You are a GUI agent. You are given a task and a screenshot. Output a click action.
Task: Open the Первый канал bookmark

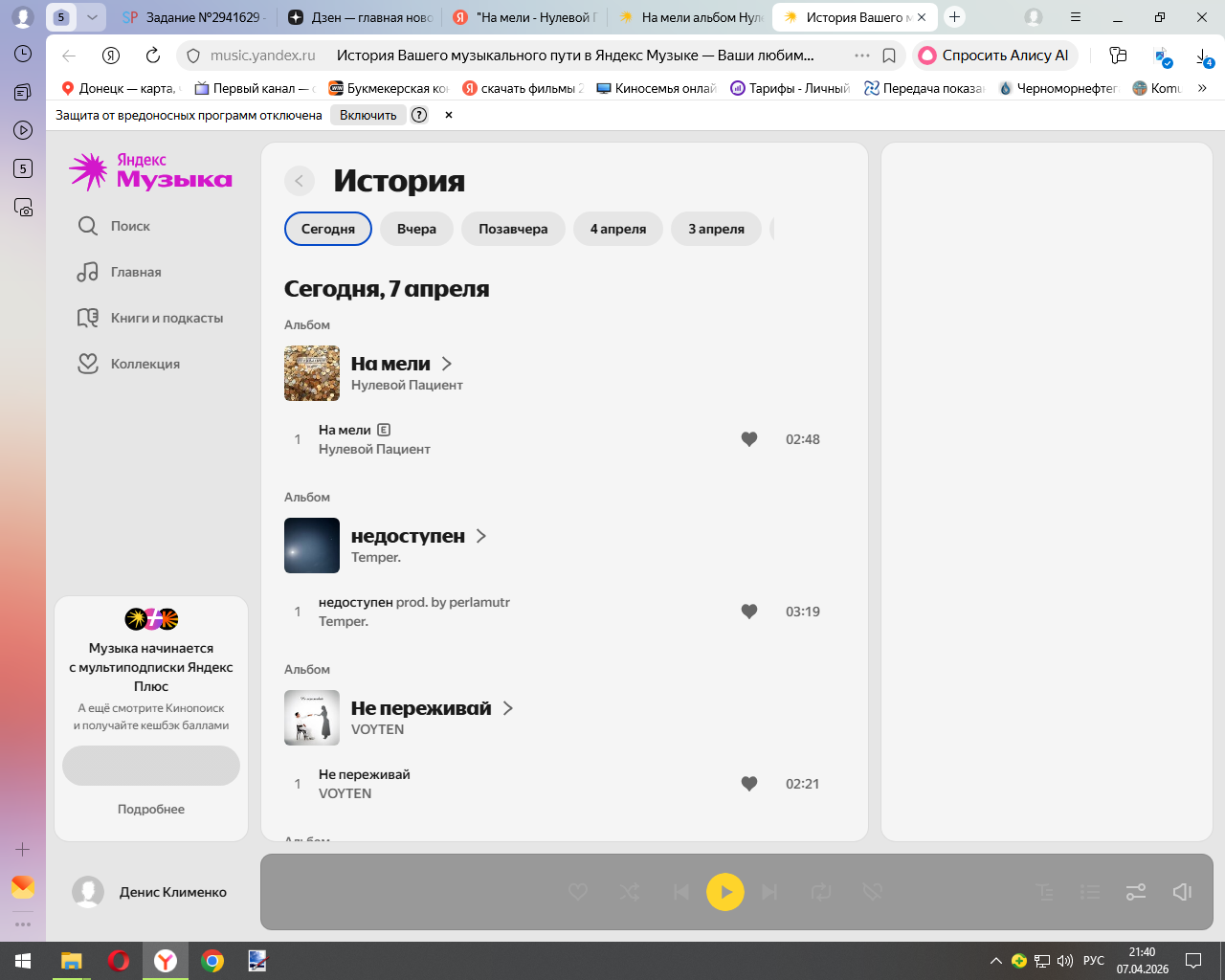coord(254,88)
